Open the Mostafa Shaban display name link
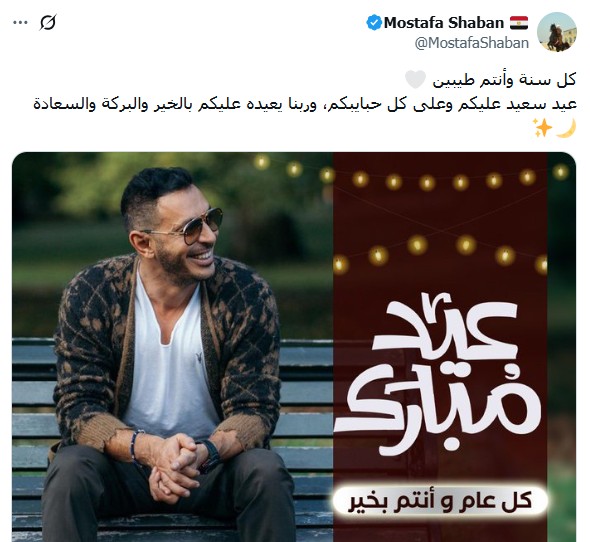Screen dimensions: 590x542 [x=444, y=23]
